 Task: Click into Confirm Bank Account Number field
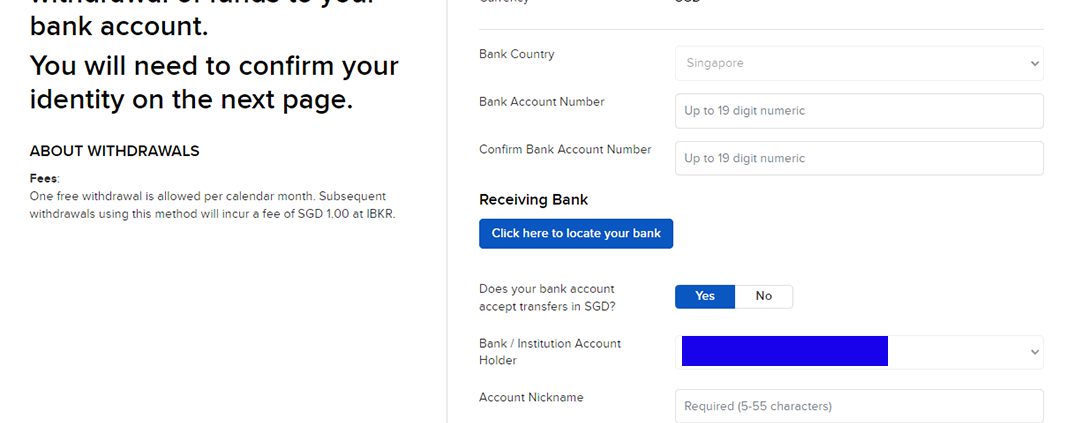tap(858, 158)
